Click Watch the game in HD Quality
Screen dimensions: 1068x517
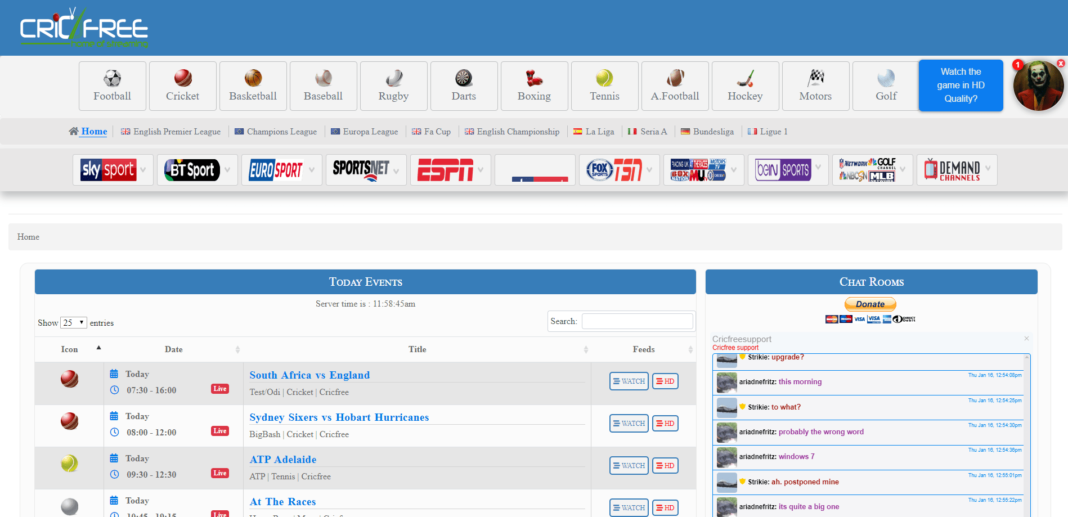pyautogui.click(x=961, y=85)
